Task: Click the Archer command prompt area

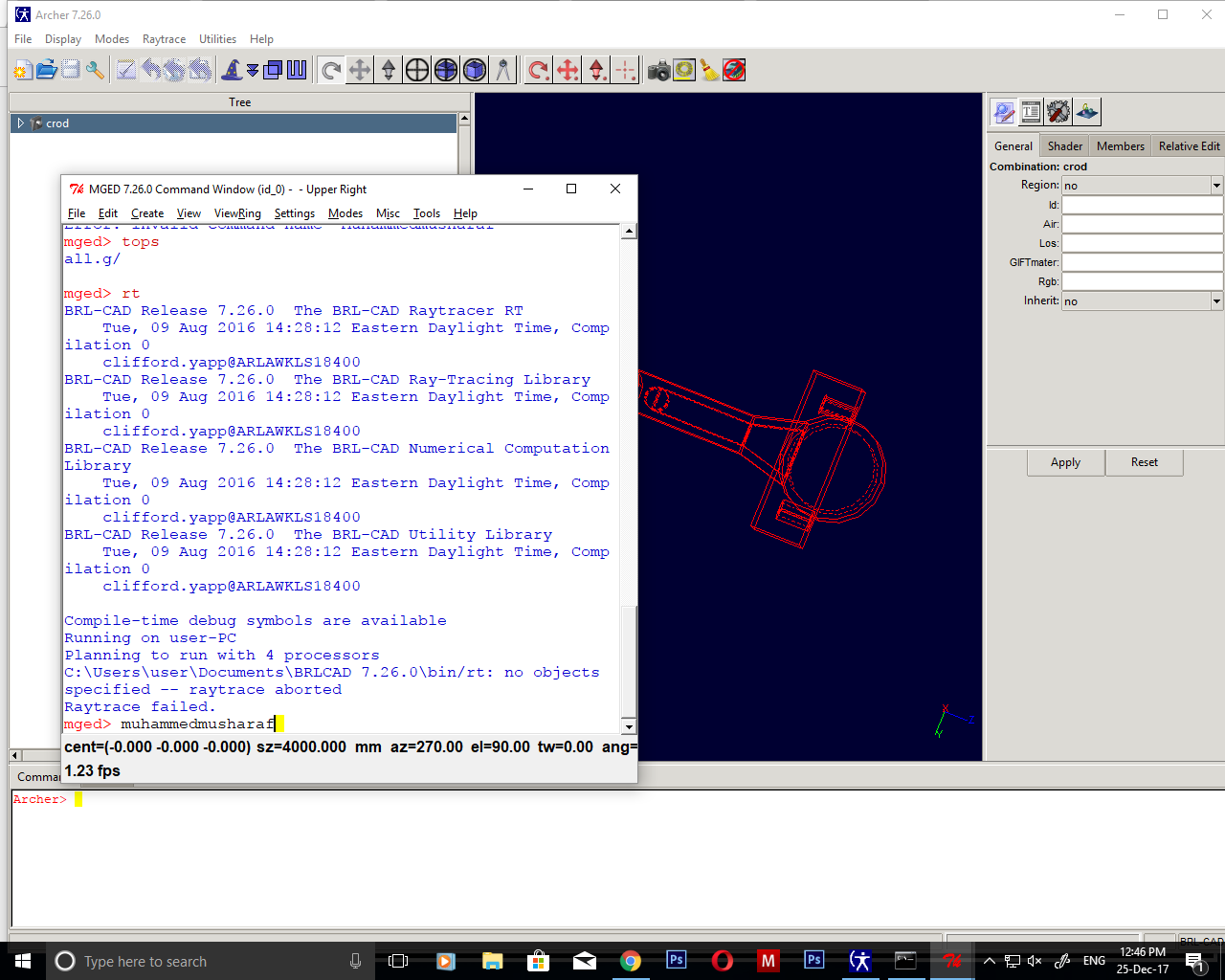Action: pyautogui.click(x=617, y=857)
